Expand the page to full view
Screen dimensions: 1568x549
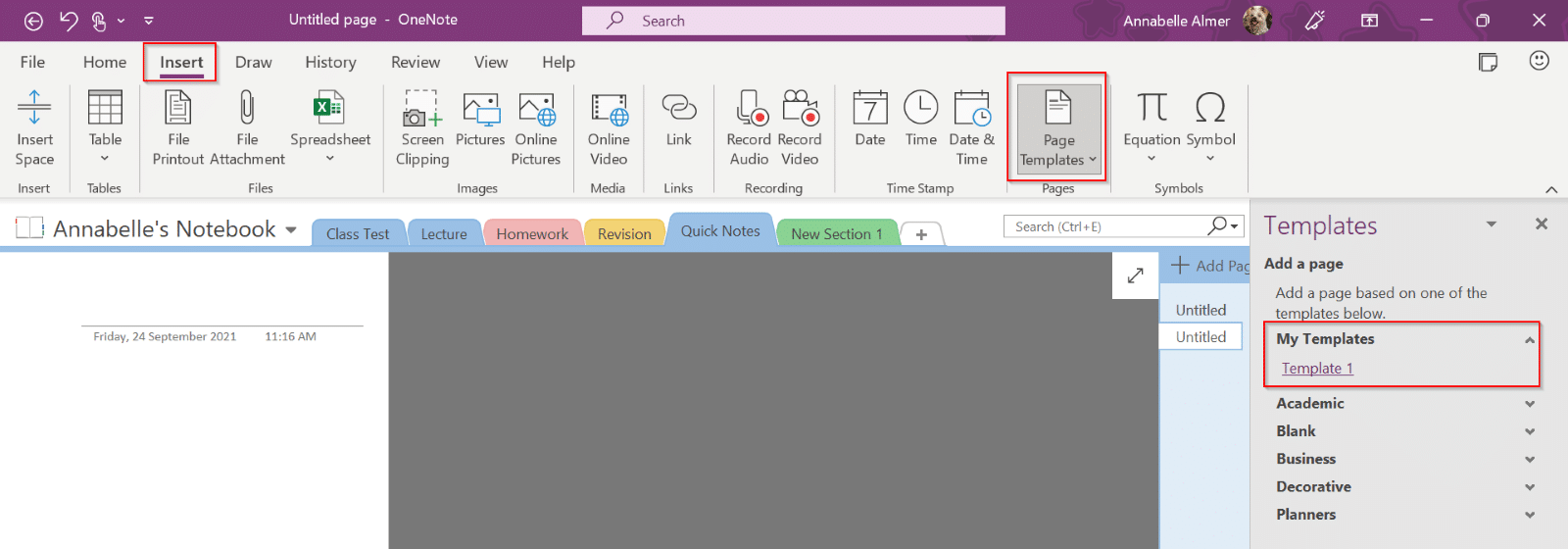point(1135,275)
